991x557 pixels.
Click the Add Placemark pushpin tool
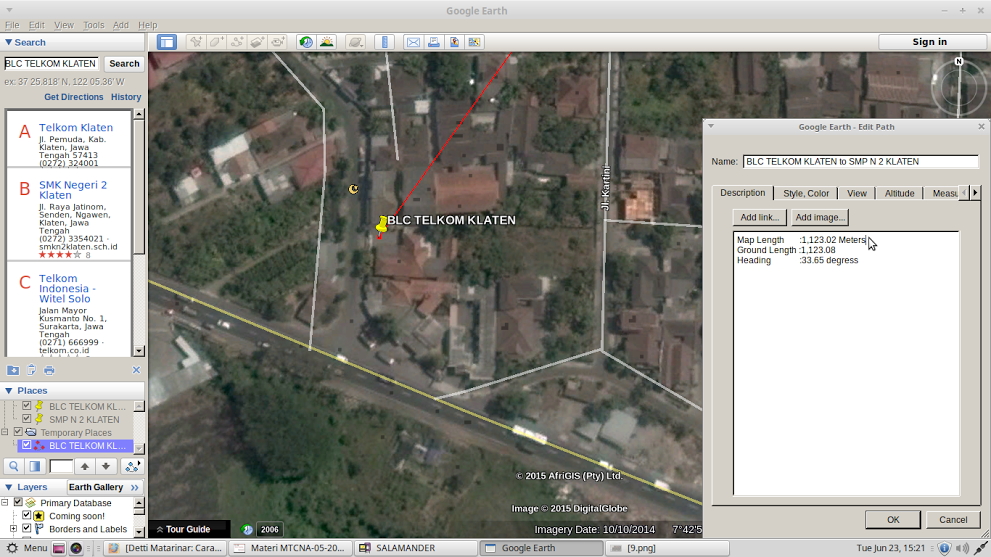click(x=196, y=42)
